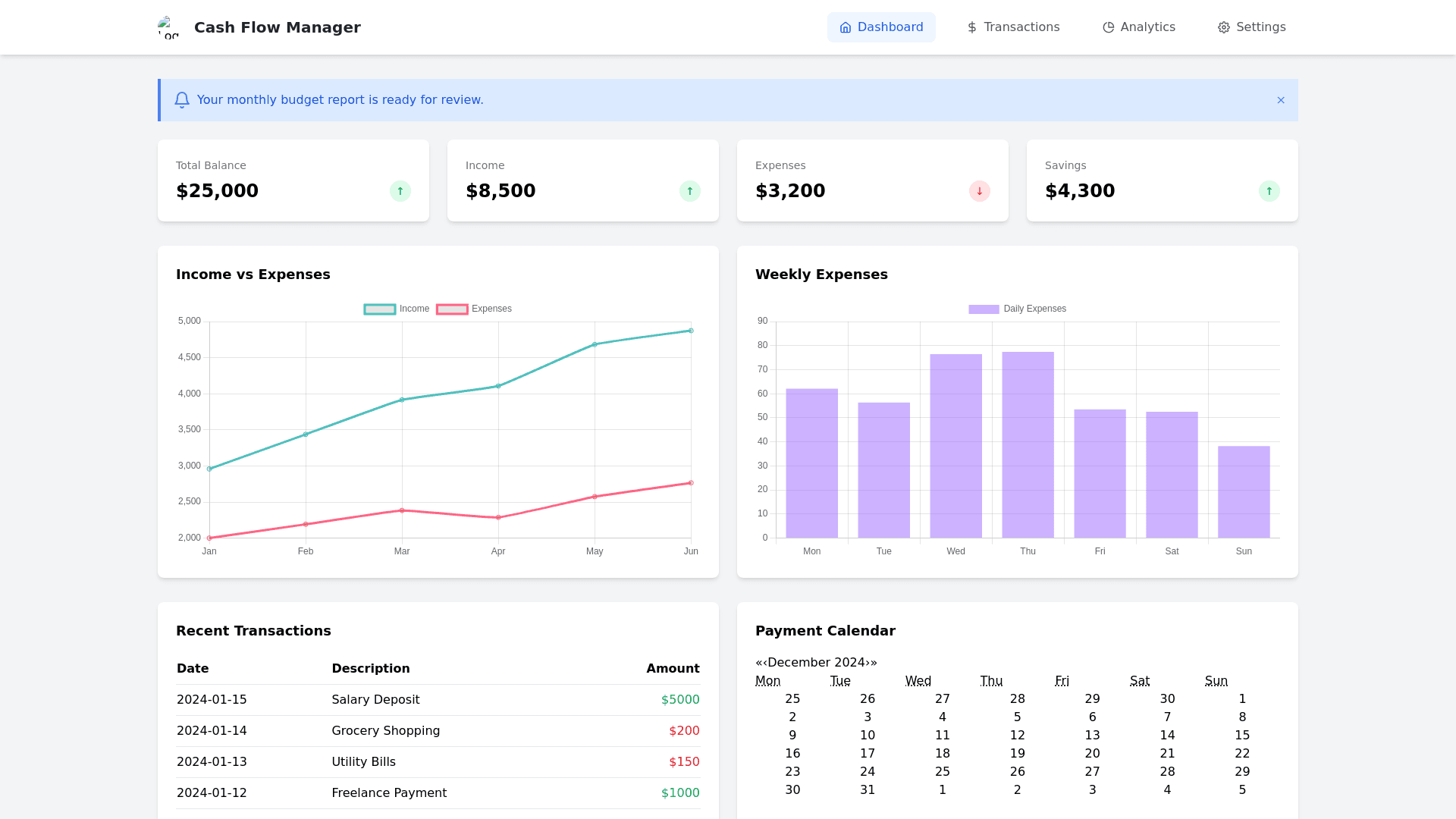Go to the Transactions page
Screen dimensions: 1456x819
point(1013,27)
